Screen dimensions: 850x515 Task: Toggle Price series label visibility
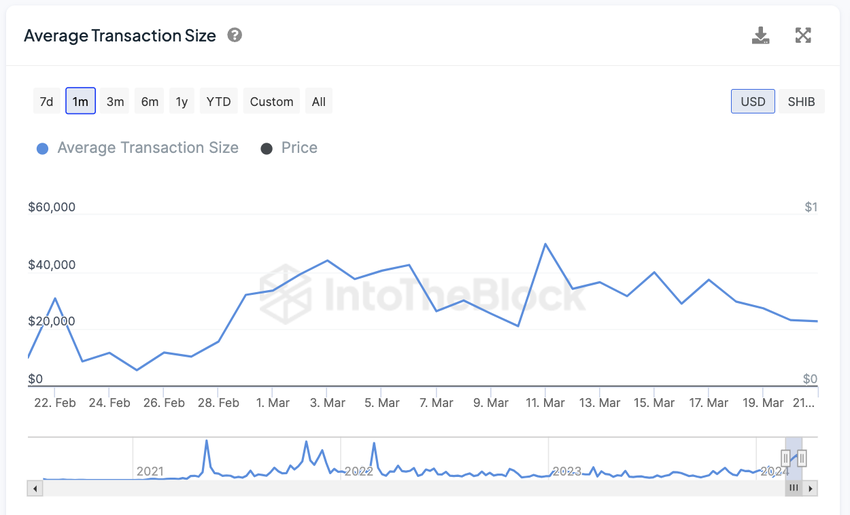[299, 148]
